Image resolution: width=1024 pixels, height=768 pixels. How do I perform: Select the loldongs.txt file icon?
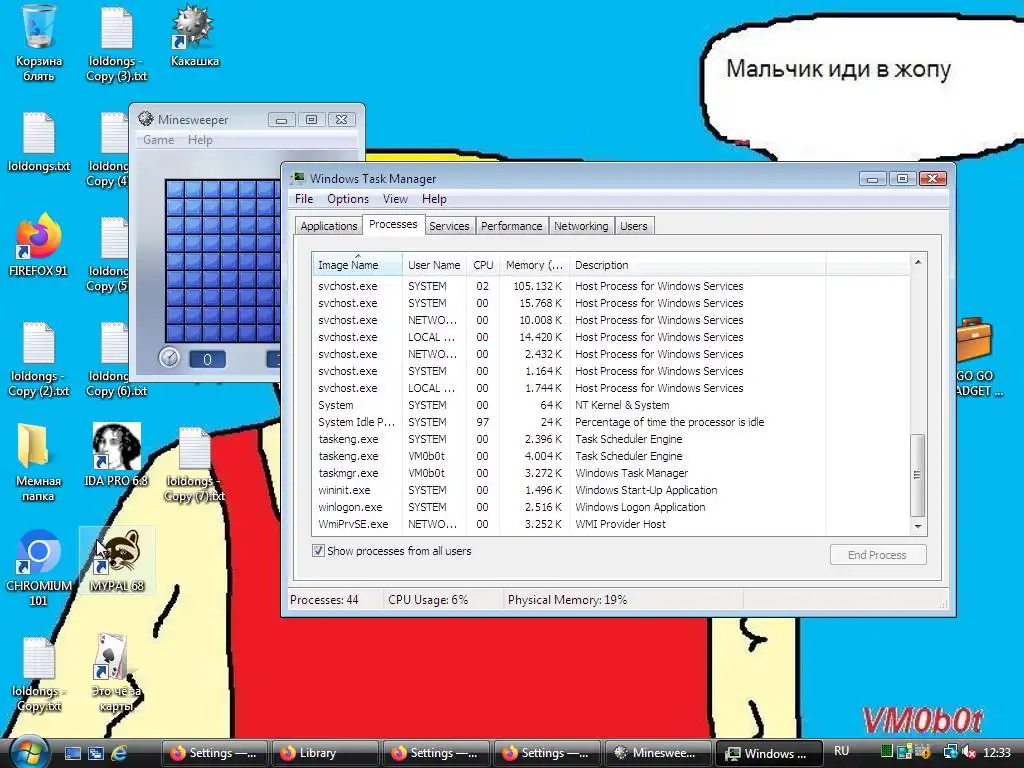[38, 142]
